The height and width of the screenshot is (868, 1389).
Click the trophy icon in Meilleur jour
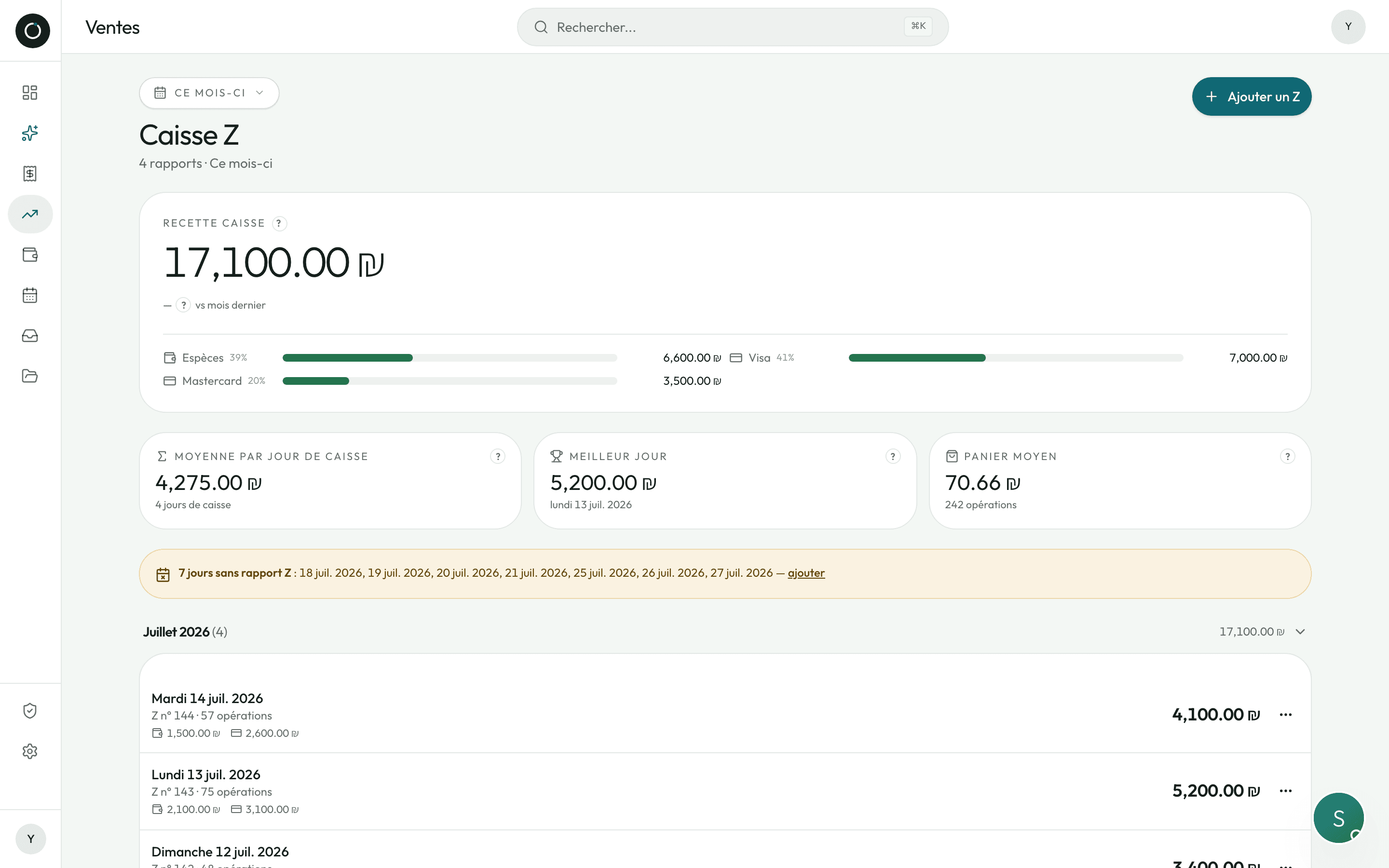556,456
